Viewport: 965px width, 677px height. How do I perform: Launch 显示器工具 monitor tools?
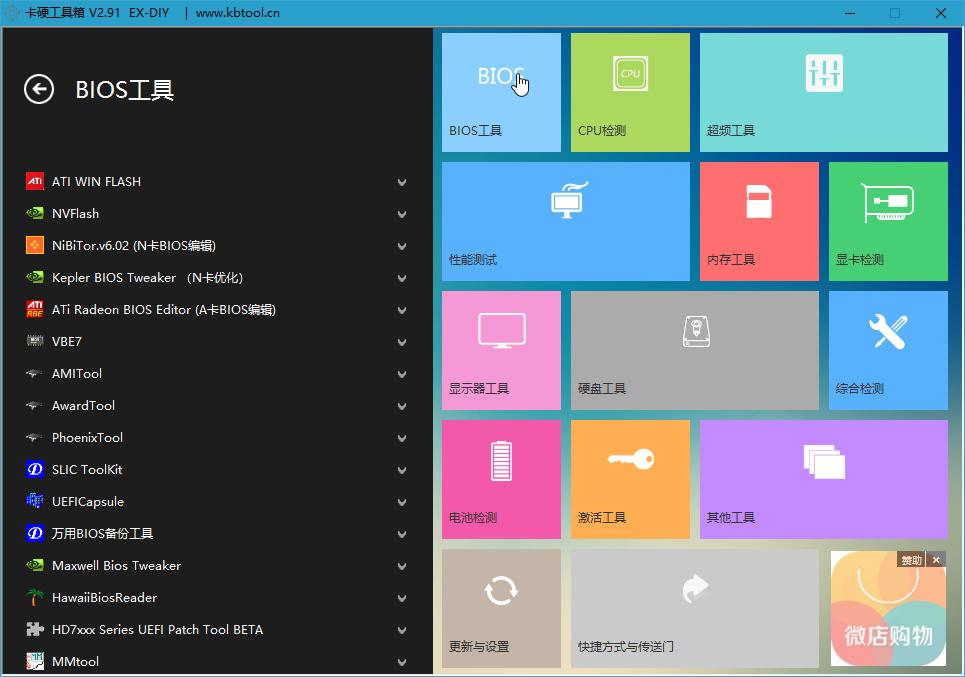pos(500,350)
